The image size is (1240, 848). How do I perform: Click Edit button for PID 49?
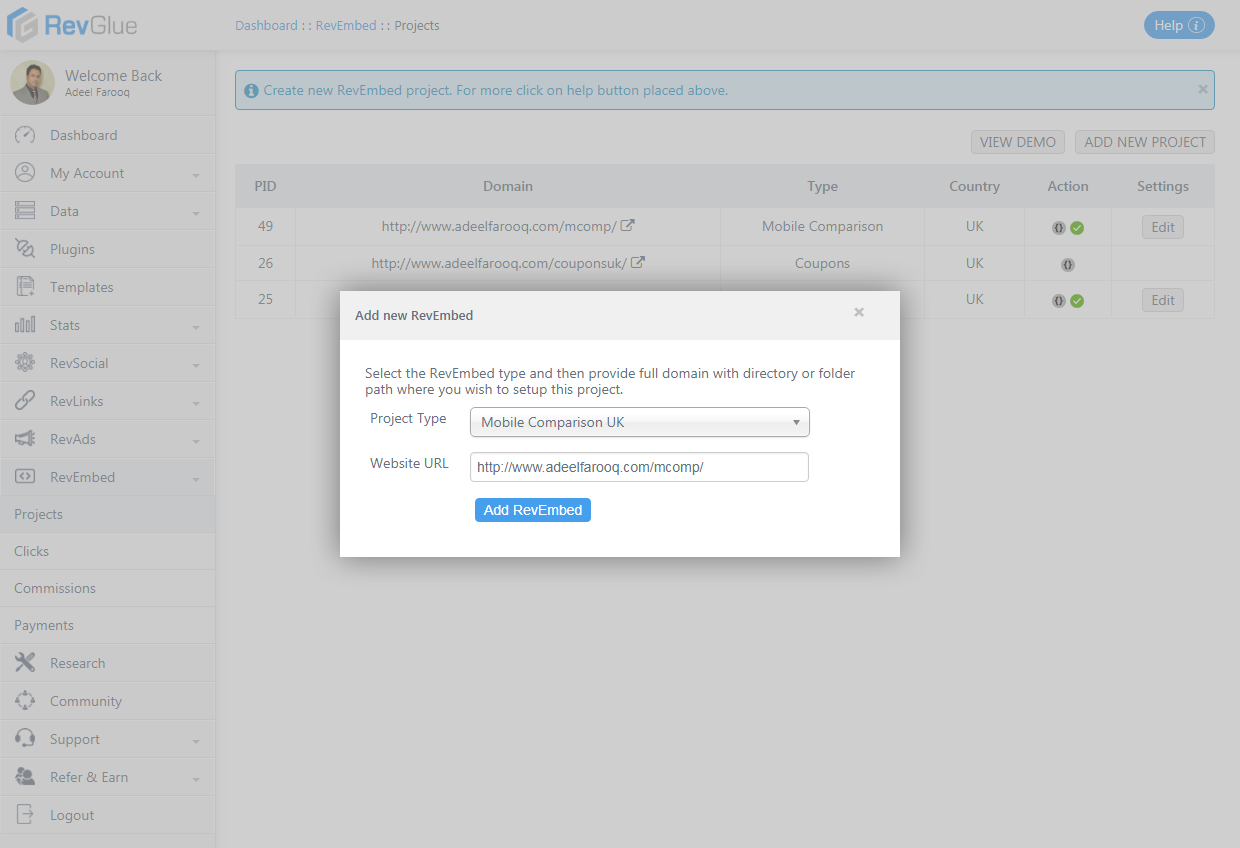1163,227
